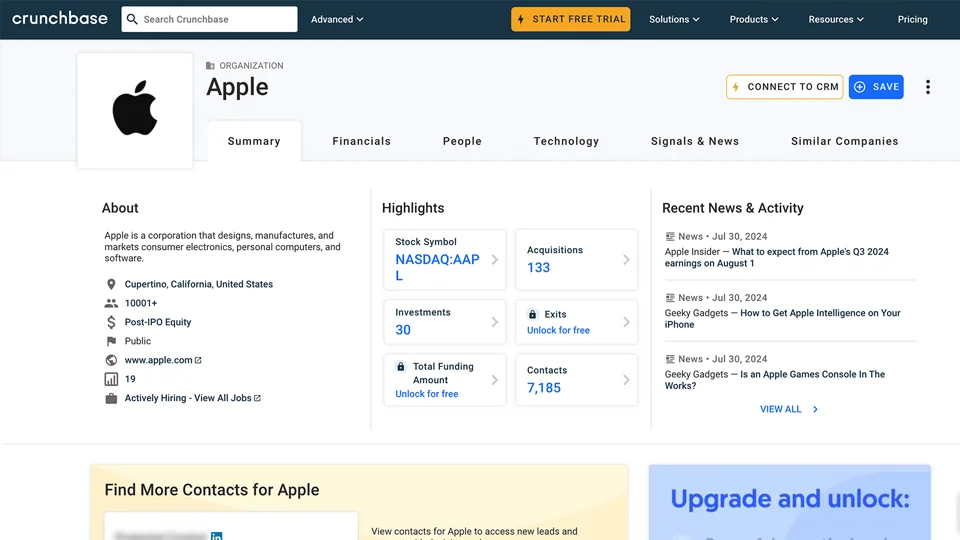This screenshot has height=540, width=960.
Task: Click the Crunchbase logo
Action: point(59,19)
